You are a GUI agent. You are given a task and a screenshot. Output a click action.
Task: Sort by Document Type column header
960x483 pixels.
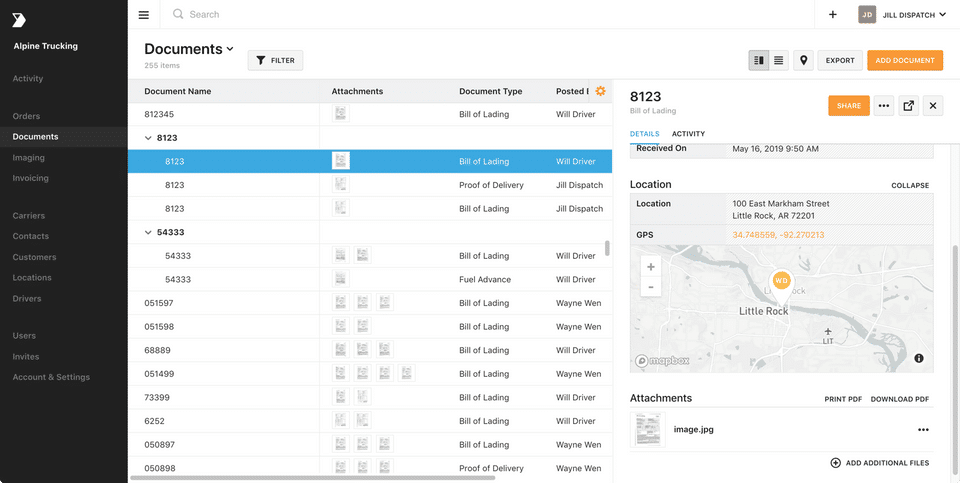[x=490, y=91]
